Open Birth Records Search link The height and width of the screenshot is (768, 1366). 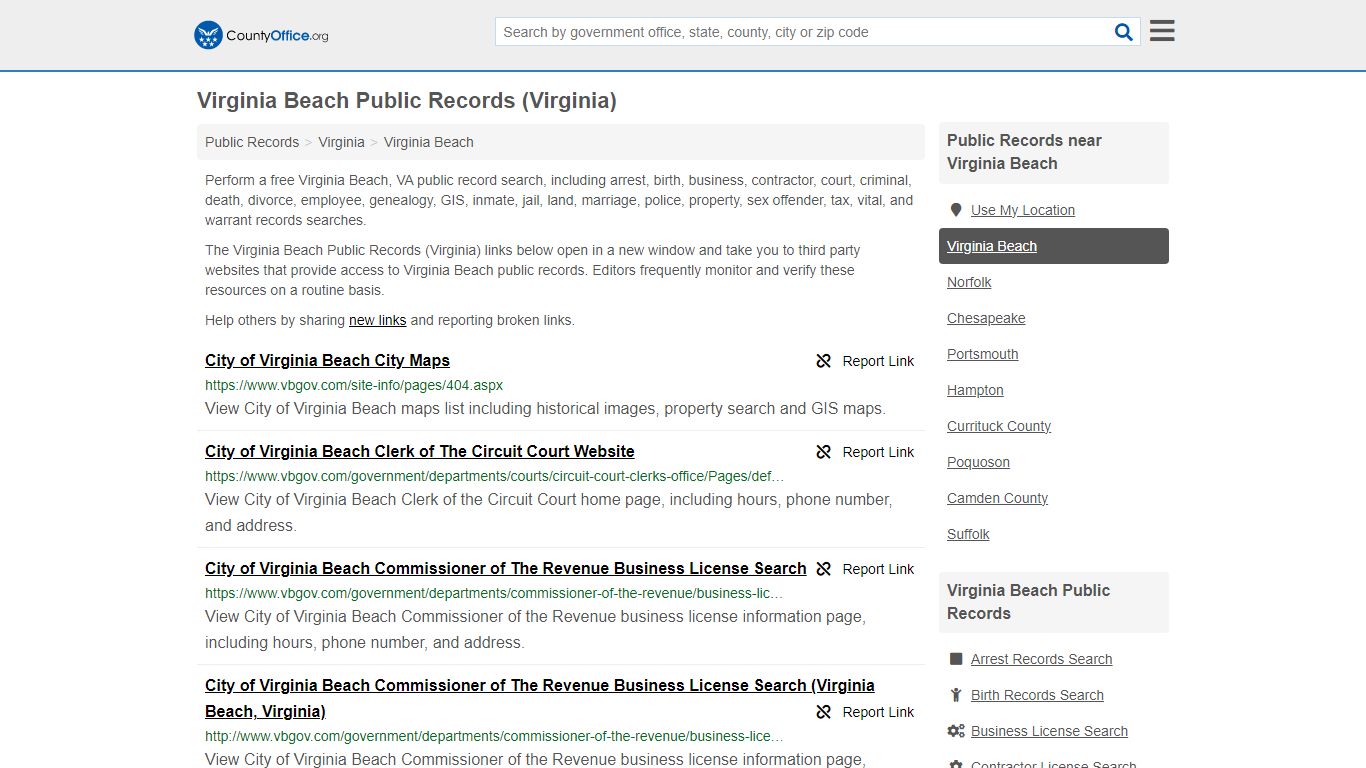[1037, 695]
